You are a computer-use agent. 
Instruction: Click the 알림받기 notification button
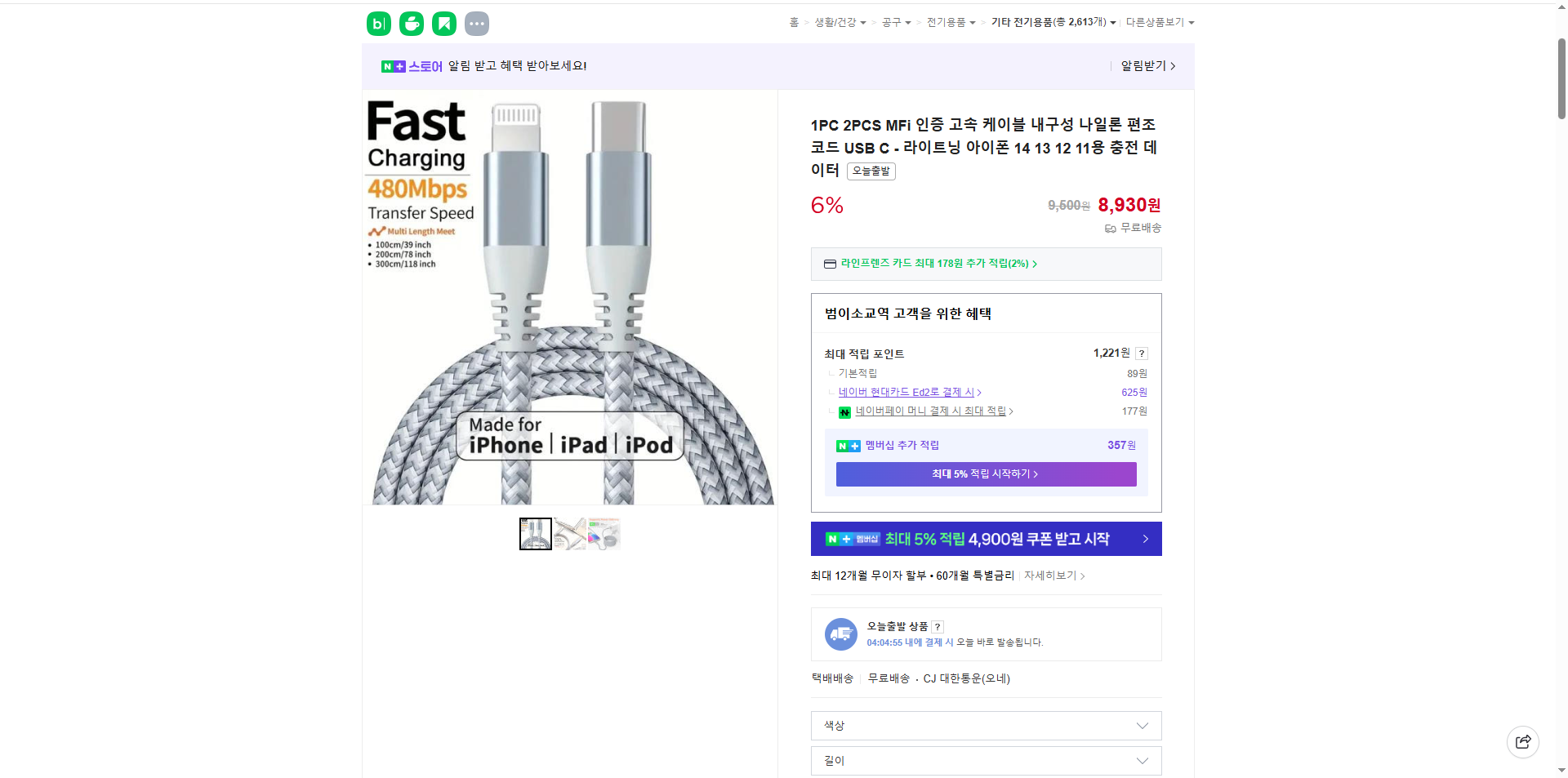pos(1143,66)
